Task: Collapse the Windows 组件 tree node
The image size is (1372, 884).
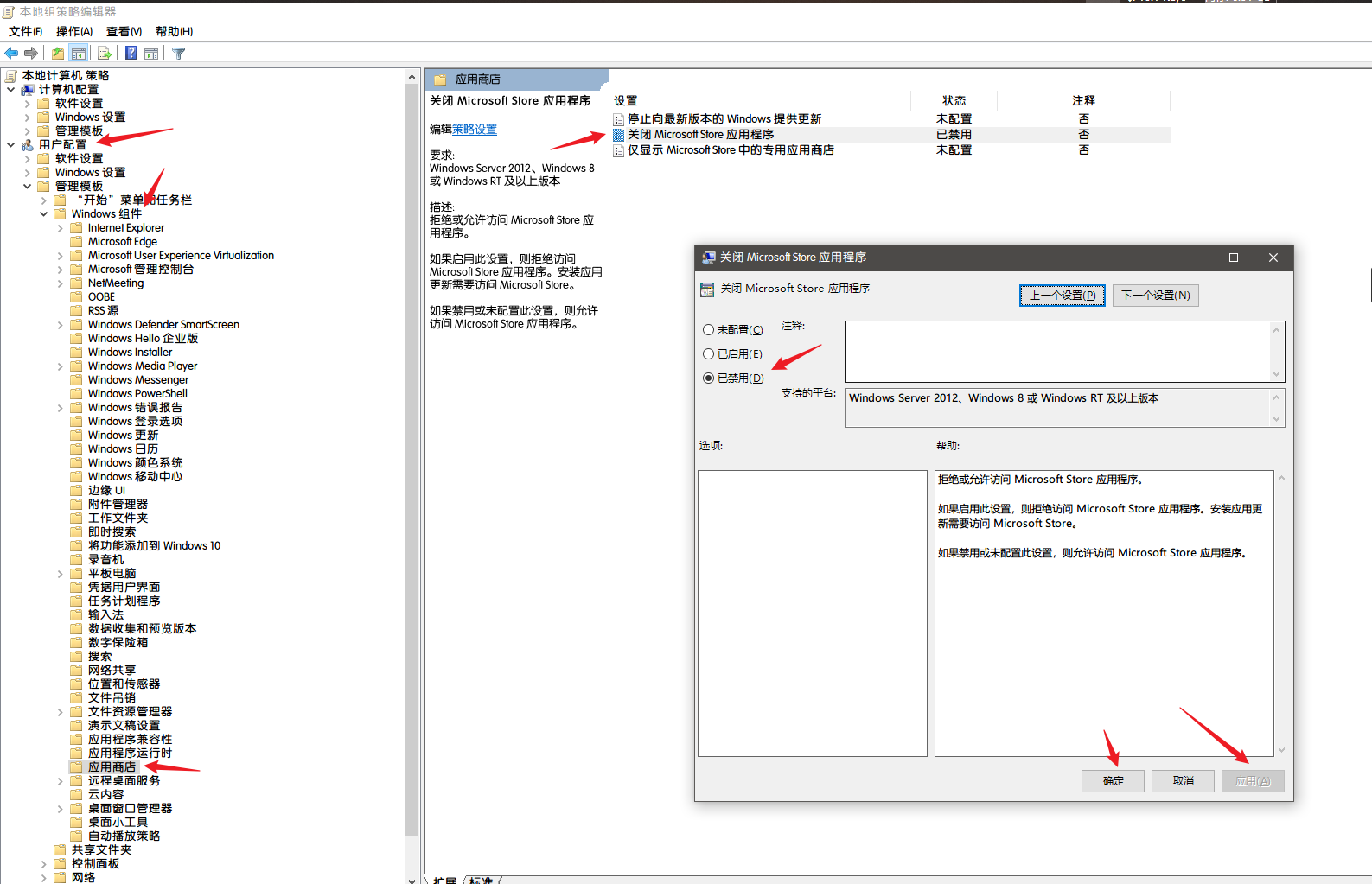Action: [x=44, y=214]
